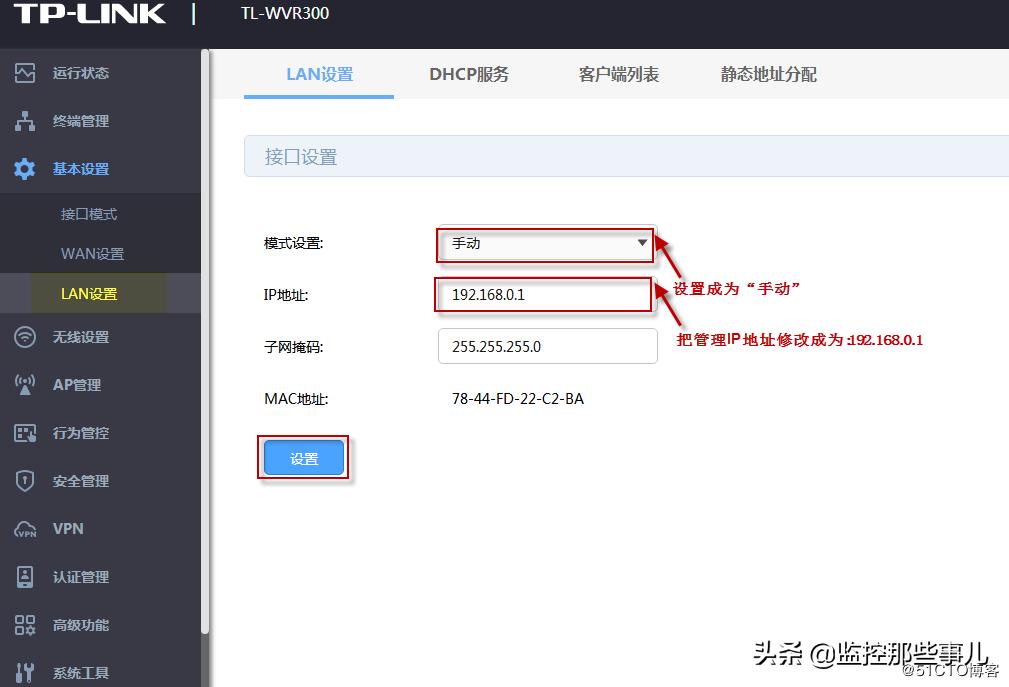
Task: Select WAN设置 in the sidebar
Action: pos(93,253)
